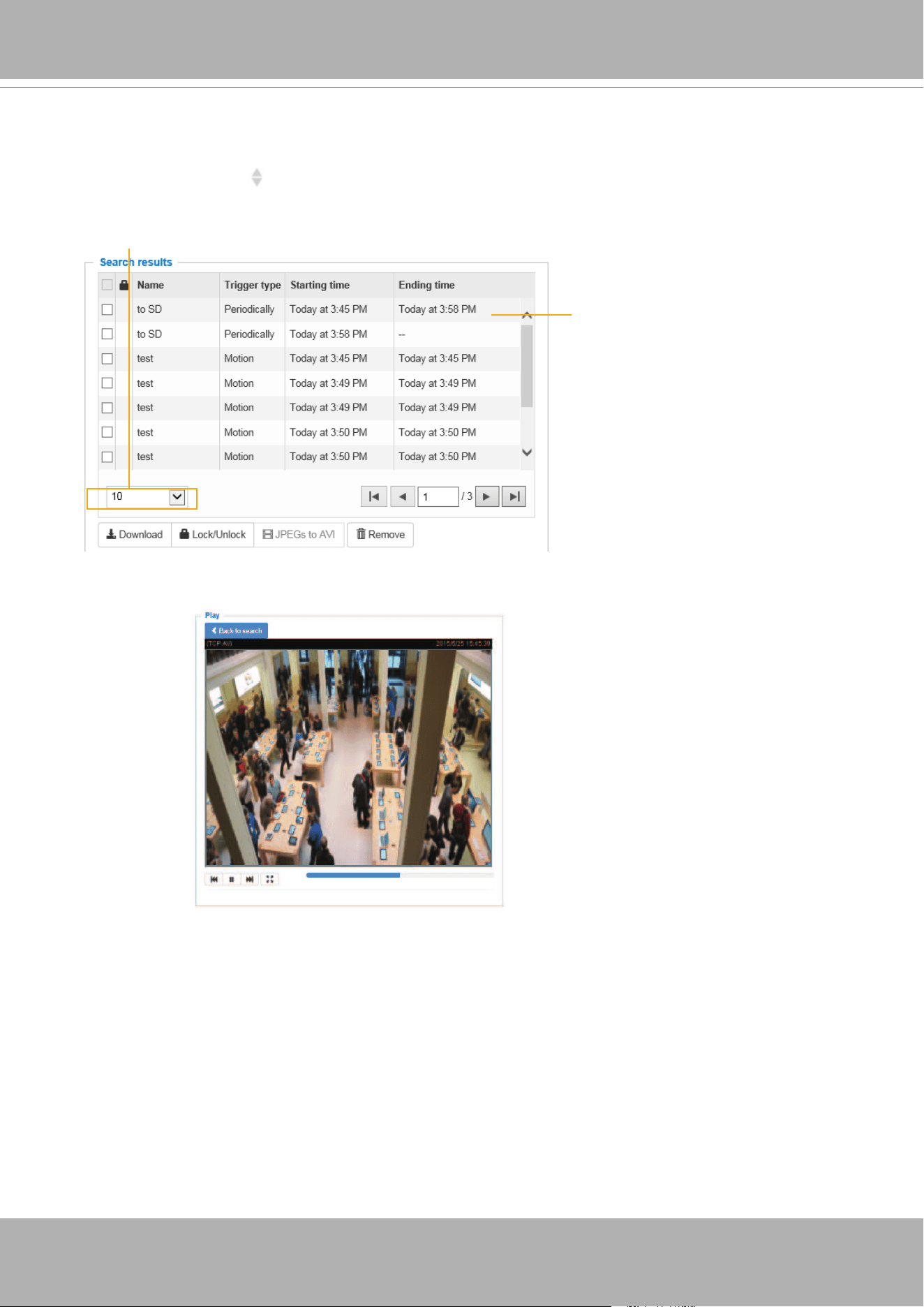Switch the player to full screen
This screenshot has width=924, height=1307.
(x=269, y=879)
